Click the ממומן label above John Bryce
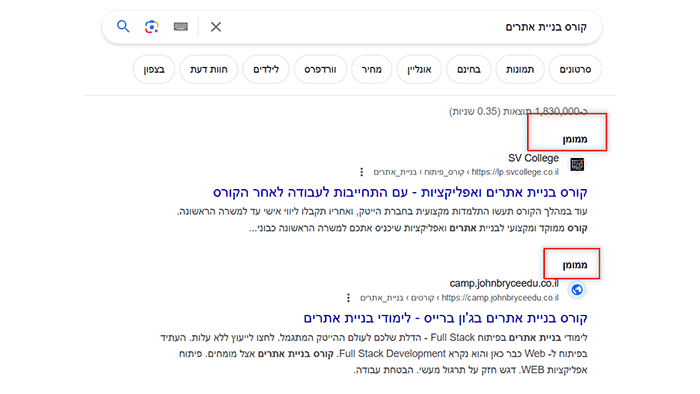This screenshot has height=394, width=700. pos(575,265)
